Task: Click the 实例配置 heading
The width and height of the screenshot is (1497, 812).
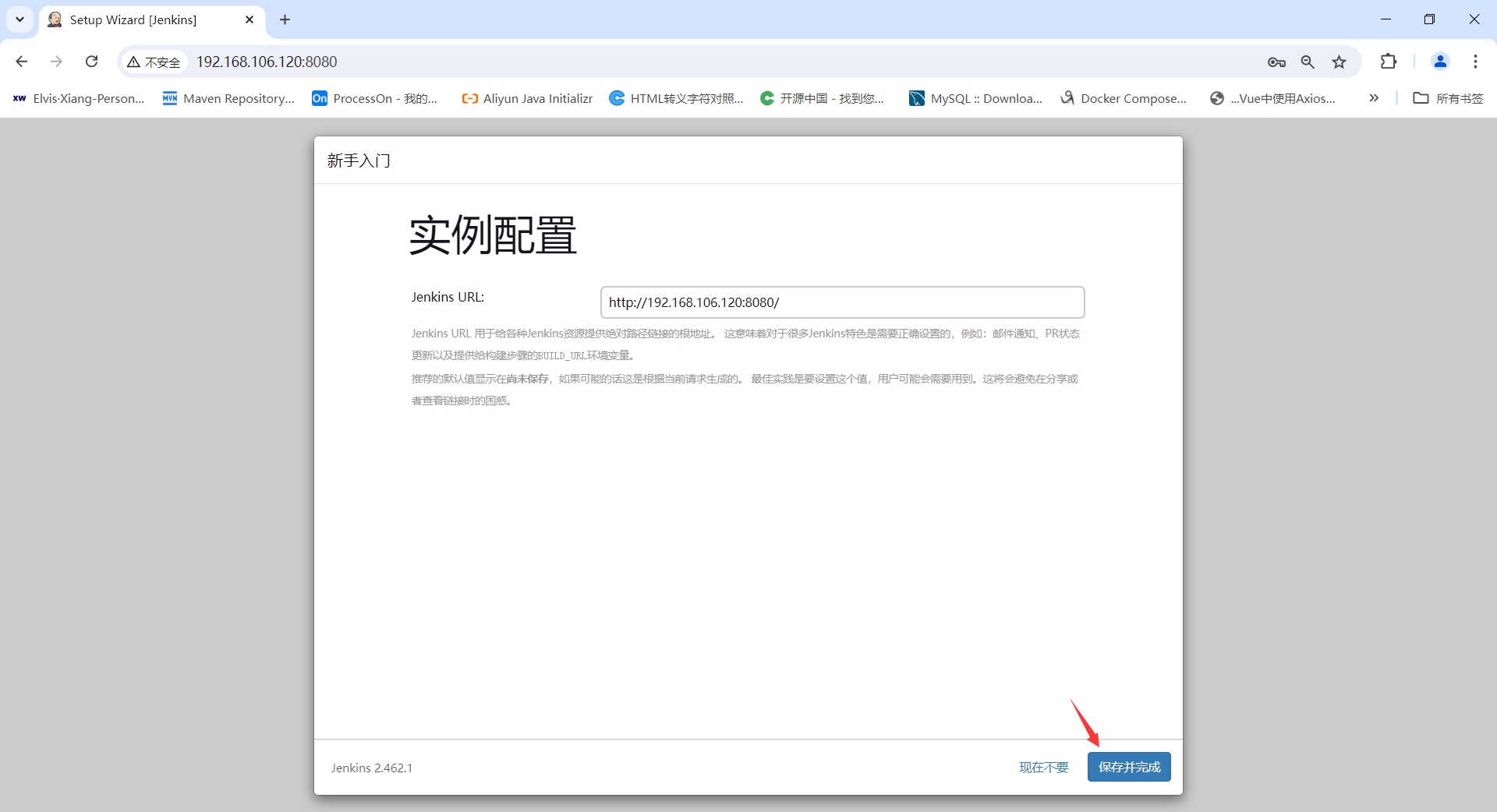Action: tap(493, 235)
